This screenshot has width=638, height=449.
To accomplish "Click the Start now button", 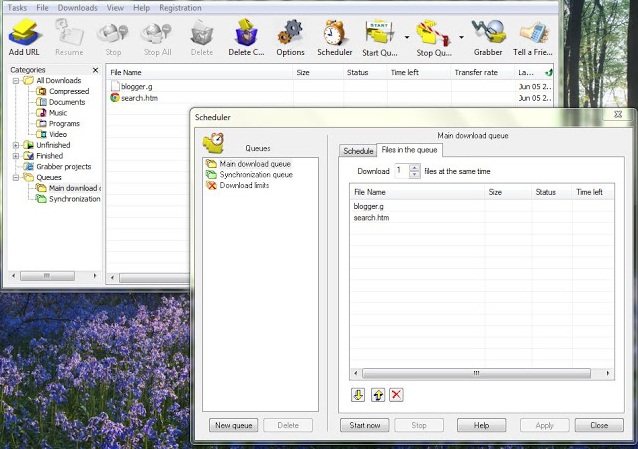I will (365, 425).
